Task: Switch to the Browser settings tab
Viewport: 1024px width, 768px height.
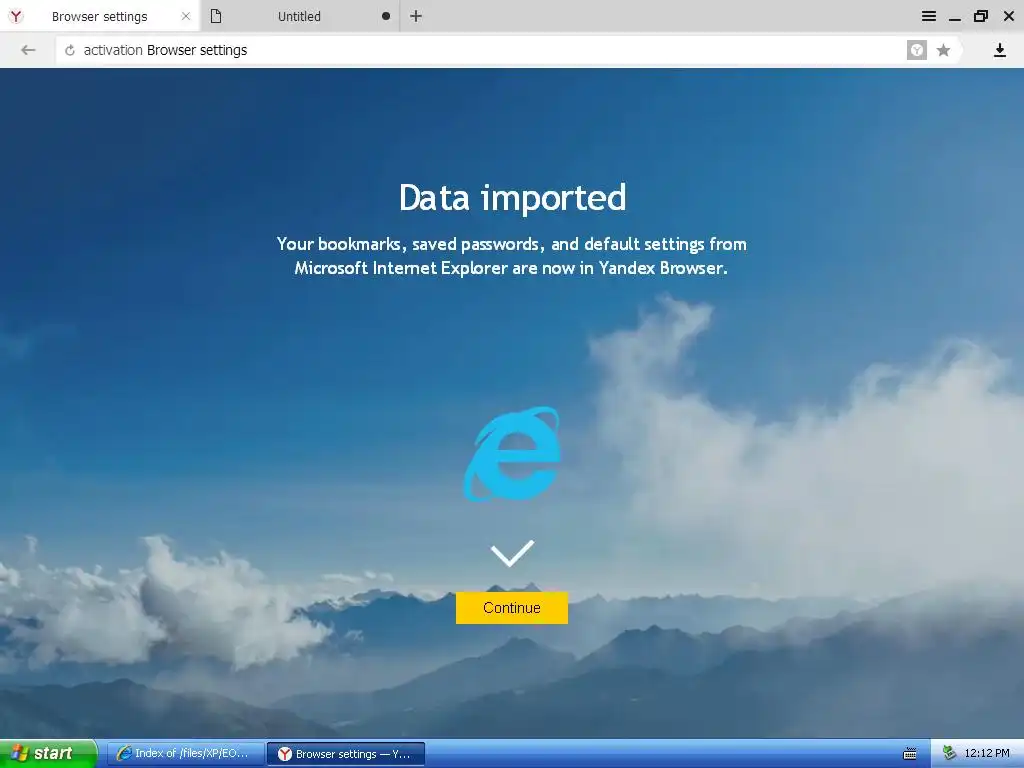Action: click(100, 16)
